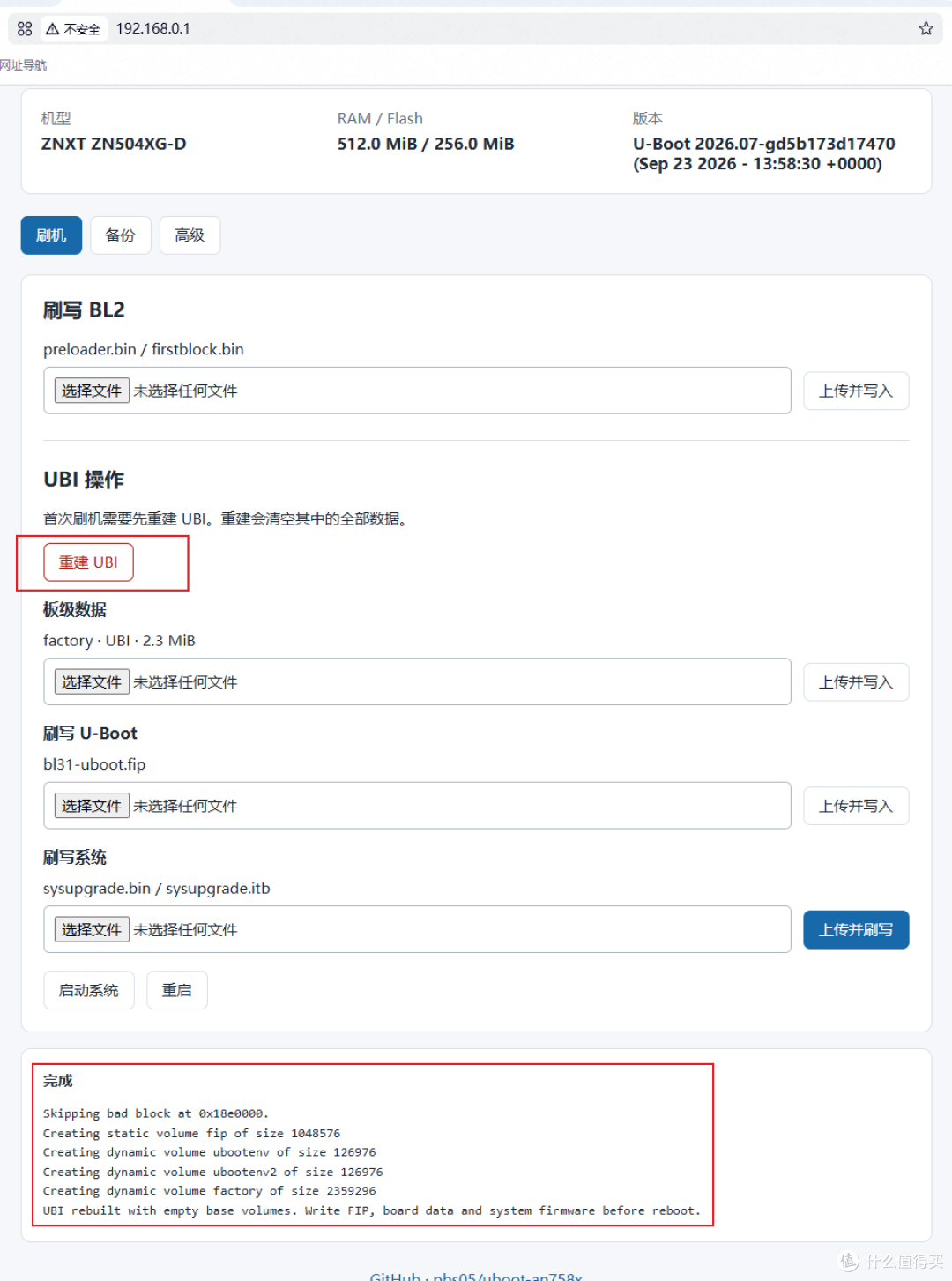
Task: Click log line Creating static volume fip
Action: [x=191, y=1133]
